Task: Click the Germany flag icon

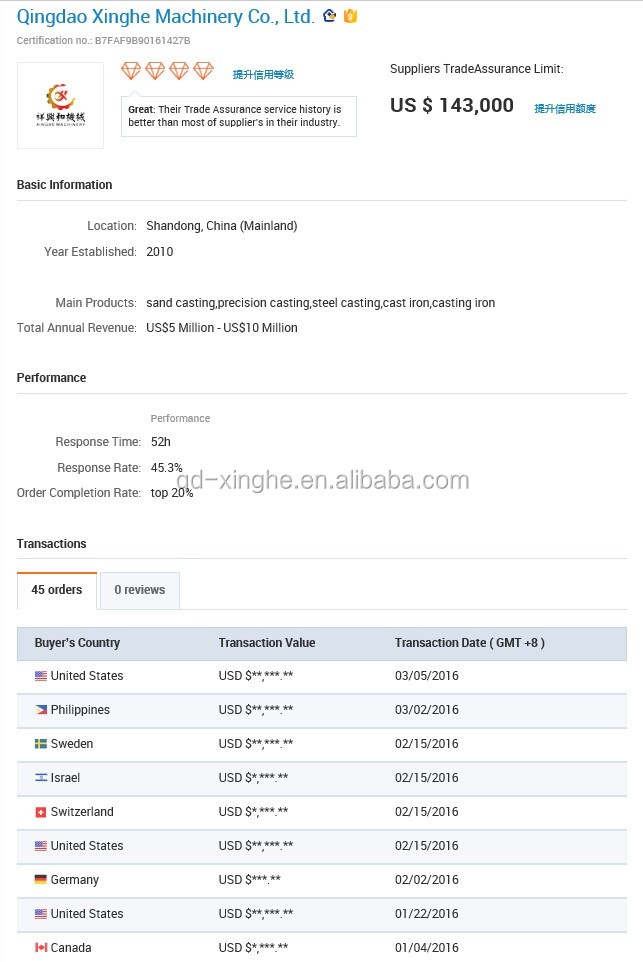Action: (41, 880)
